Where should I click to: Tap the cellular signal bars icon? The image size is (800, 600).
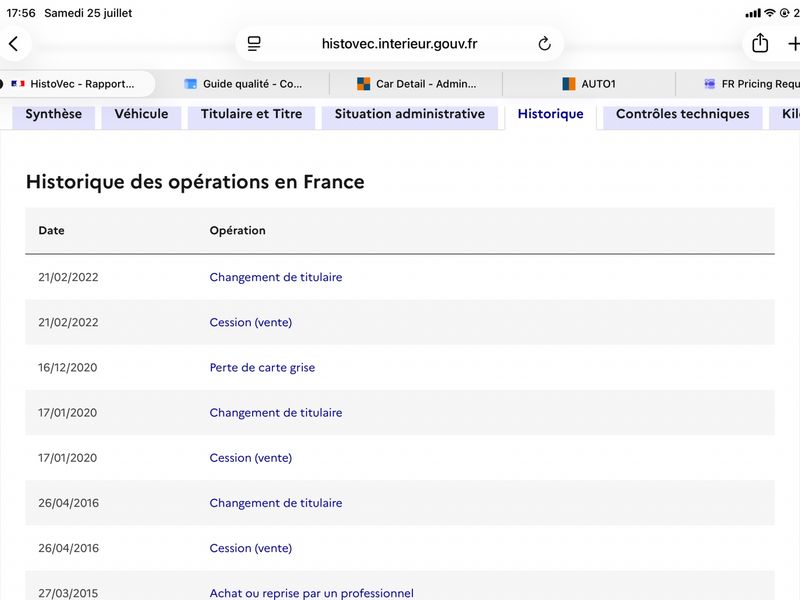(x=753, y=13)
